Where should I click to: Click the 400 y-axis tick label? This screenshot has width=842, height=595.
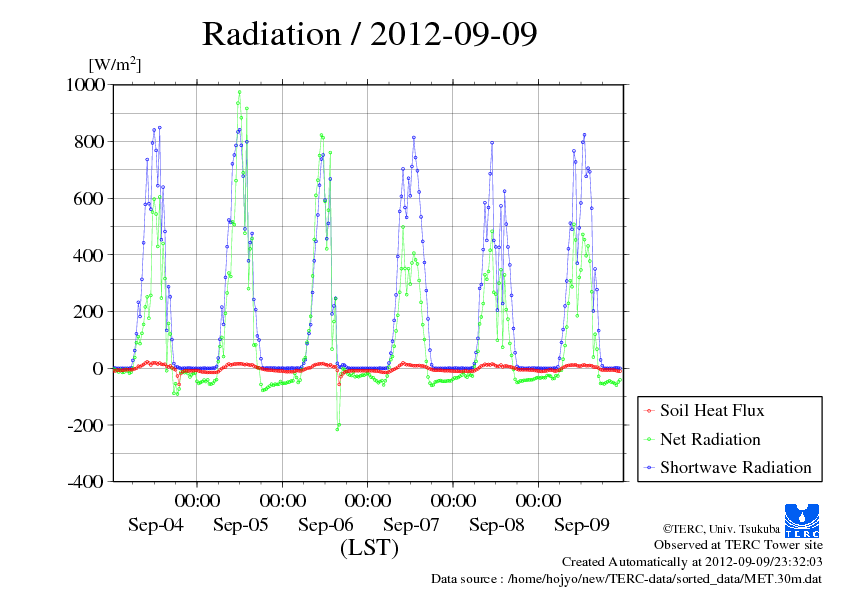89,255
